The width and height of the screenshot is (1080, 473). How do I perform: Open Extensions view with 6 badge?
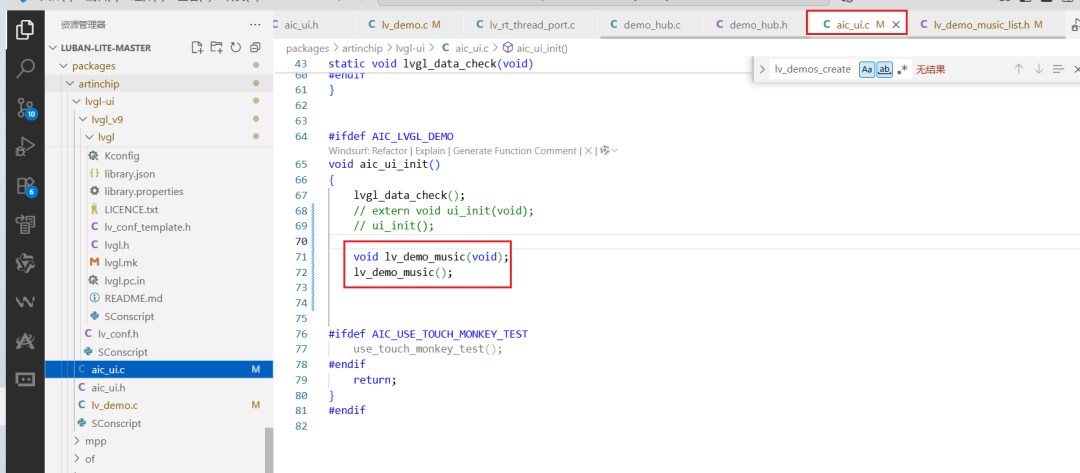coord(25,185)
